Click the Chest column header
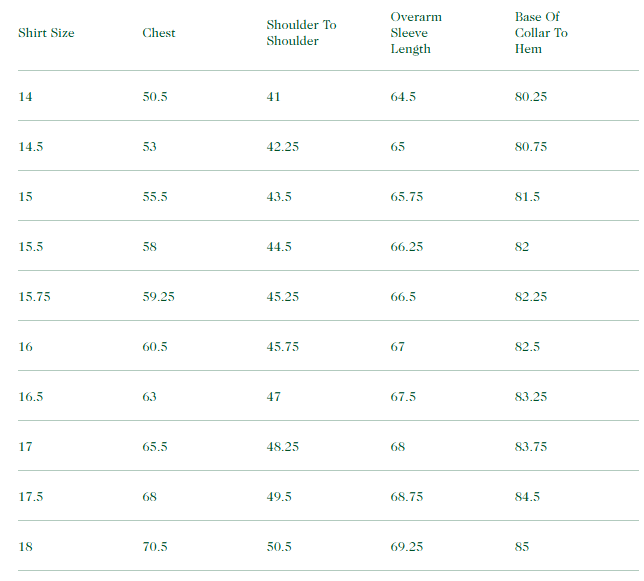The width and height of the screenshot is (644, 581). (159, 33)
